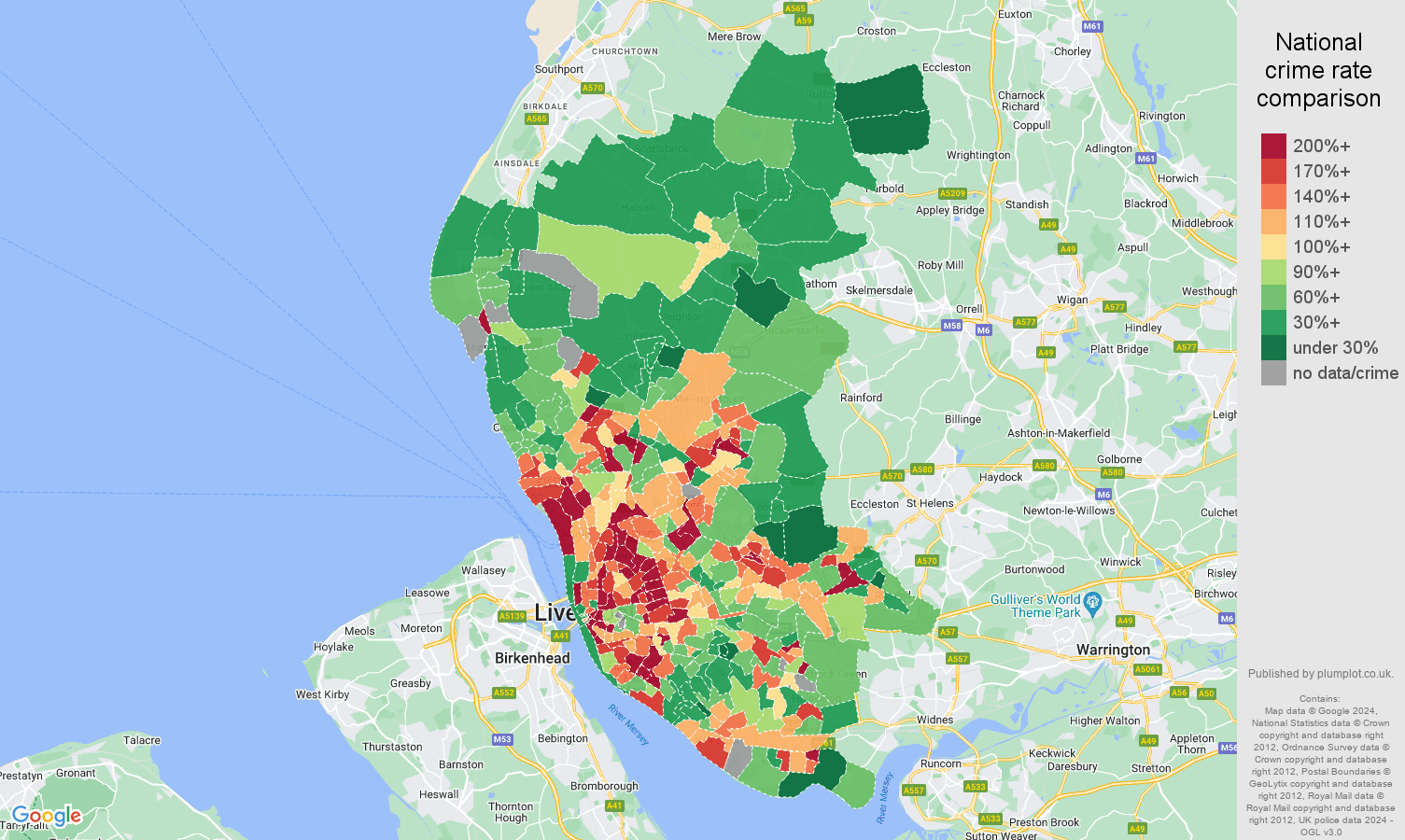
Task: Click the M58 motorway shield
Action: pyautogui.click(x=951, y=326)
